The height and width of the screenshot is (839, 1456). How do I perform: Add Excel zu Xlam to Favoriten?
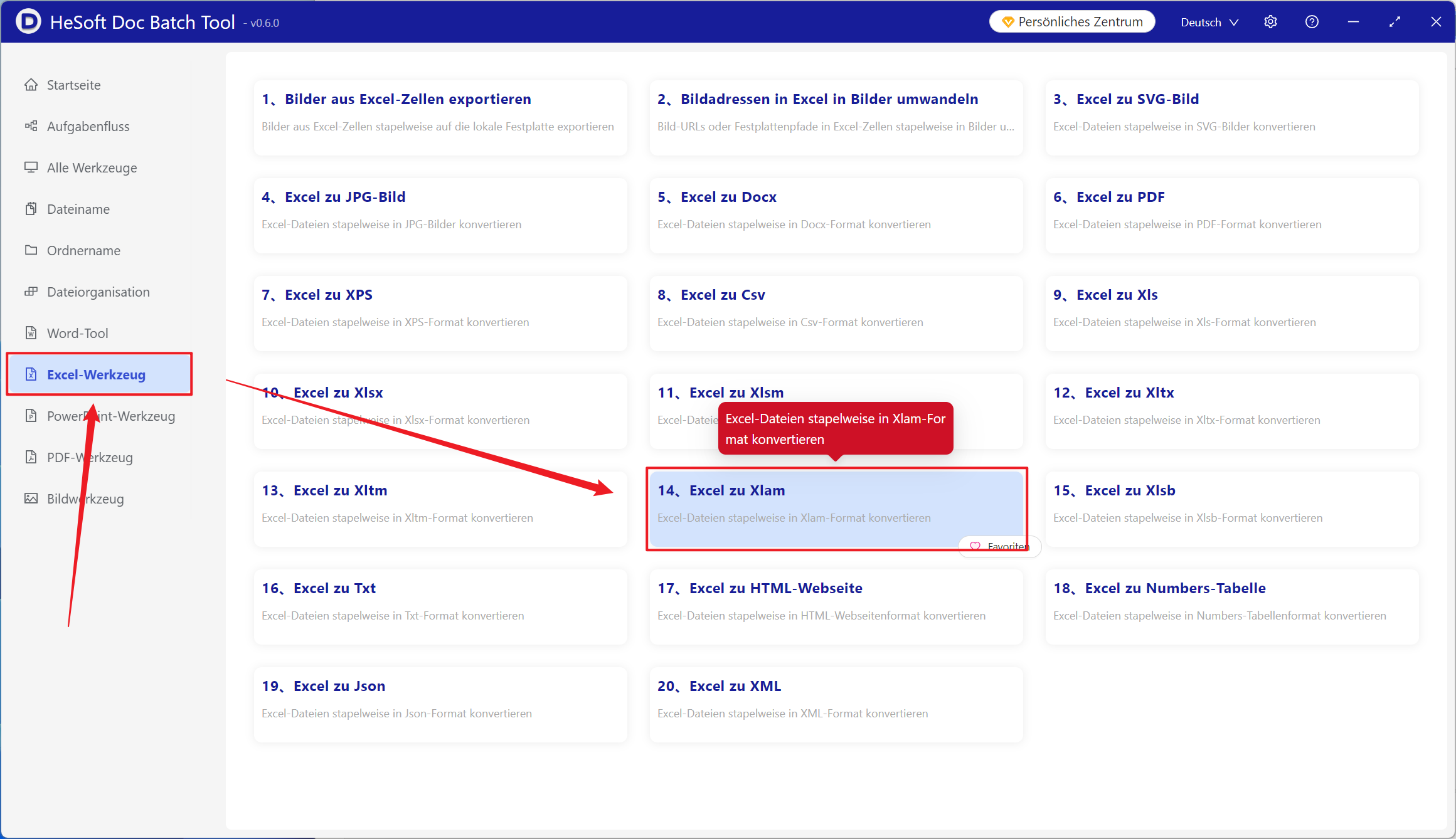(1000, 546)
